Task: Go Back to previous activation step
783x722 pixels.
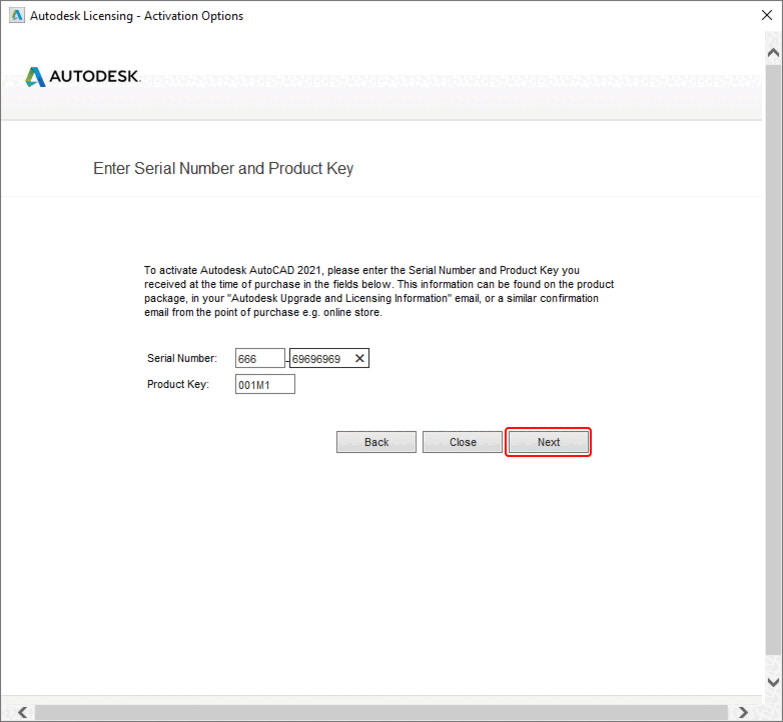Action: click(x=376, y=442)
